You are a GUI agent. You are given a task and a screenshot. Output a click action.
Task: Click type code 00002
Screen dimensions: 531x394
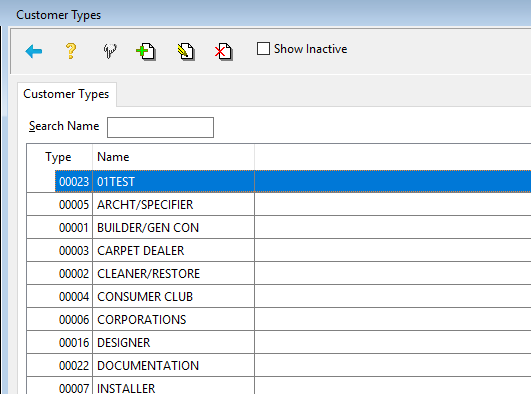74,274
